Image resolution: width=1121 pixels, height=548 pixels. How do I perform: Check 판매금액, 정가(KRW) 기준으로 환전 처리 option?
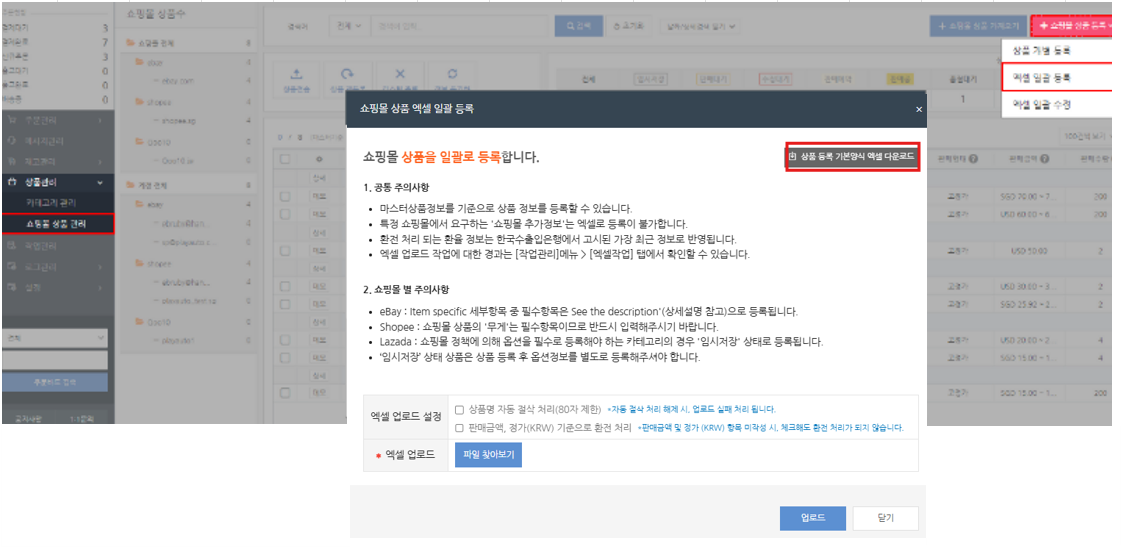pyautogui.click(x=459, y=427)
